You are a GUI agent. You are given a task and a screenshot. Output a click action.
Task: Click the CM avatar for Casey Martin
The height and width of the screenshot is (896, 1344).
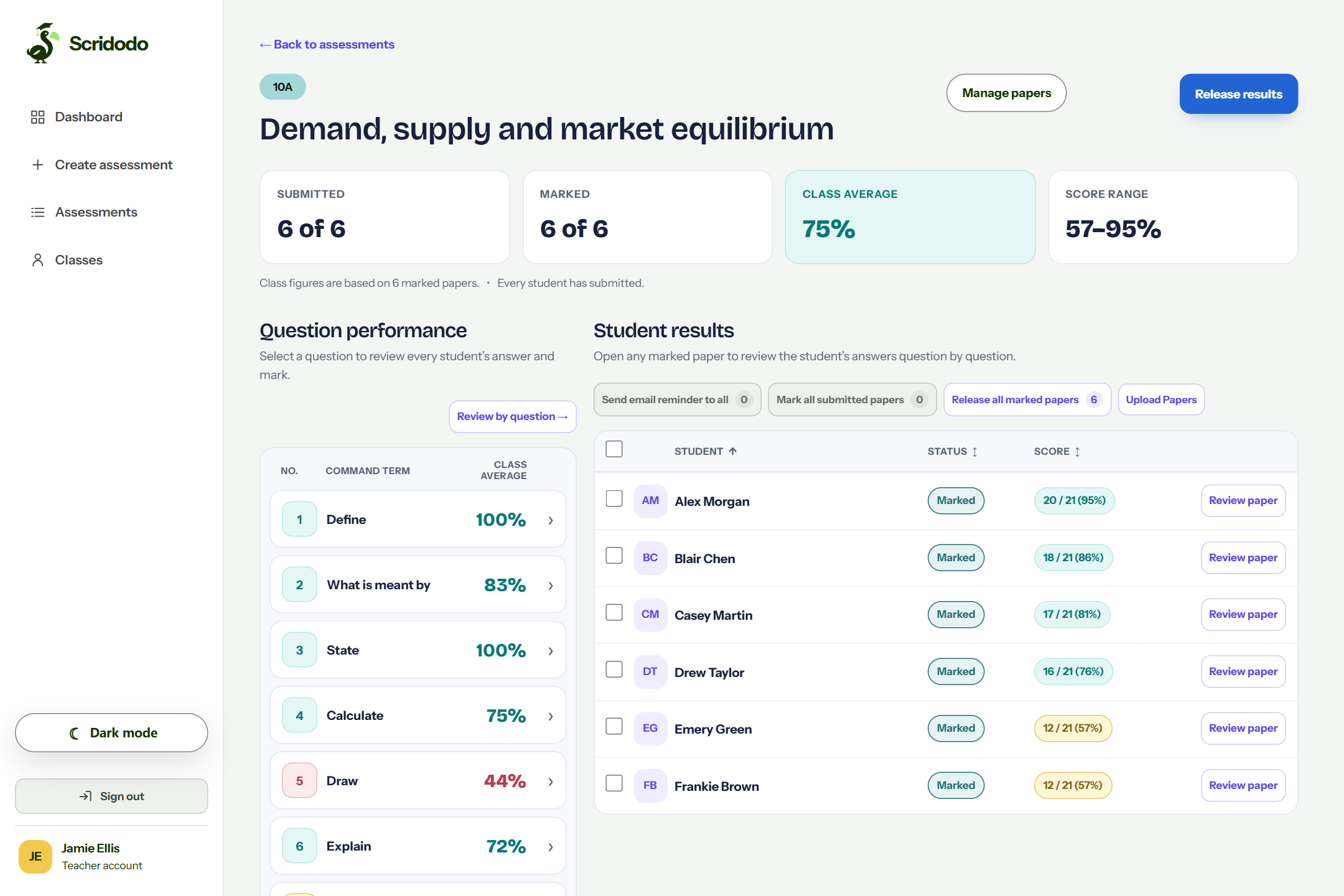(x=650, y=615)
